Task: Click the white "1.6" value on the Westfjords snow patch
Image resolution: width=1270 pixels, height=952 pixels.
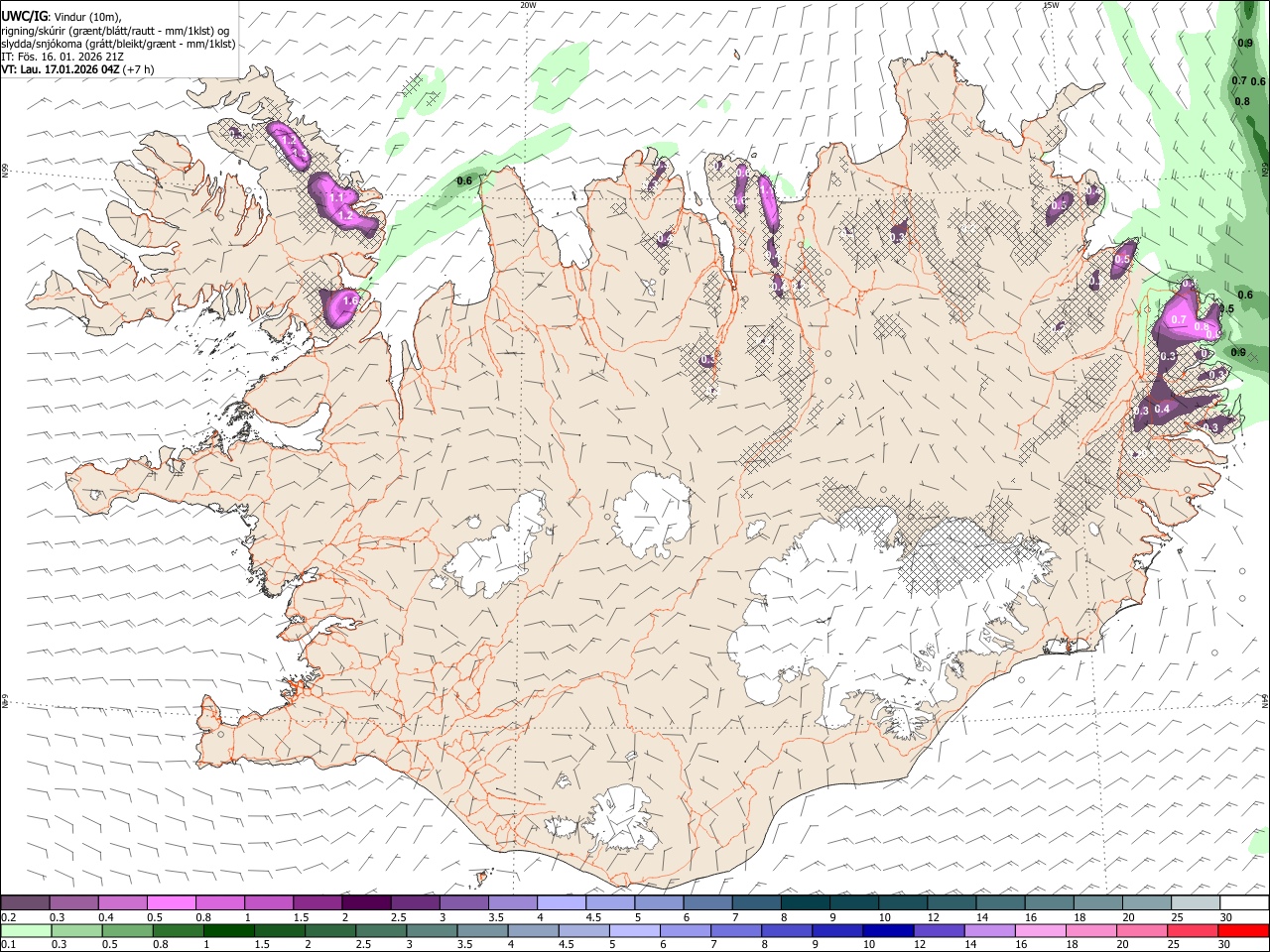Action: click(349, 301)
